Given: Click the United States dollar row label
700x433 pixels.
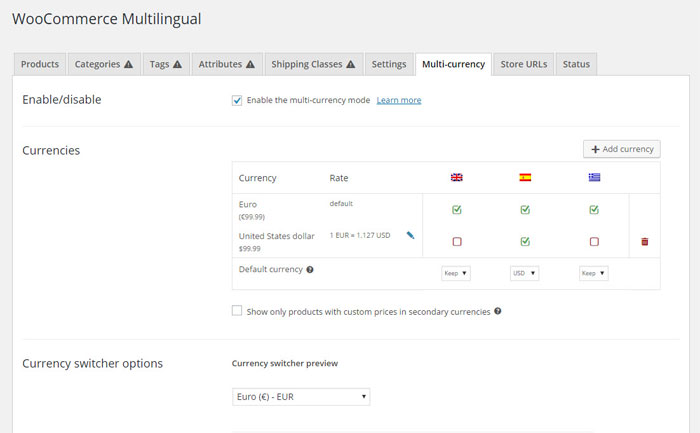Looking at the screenshot, I should [276, 236].
